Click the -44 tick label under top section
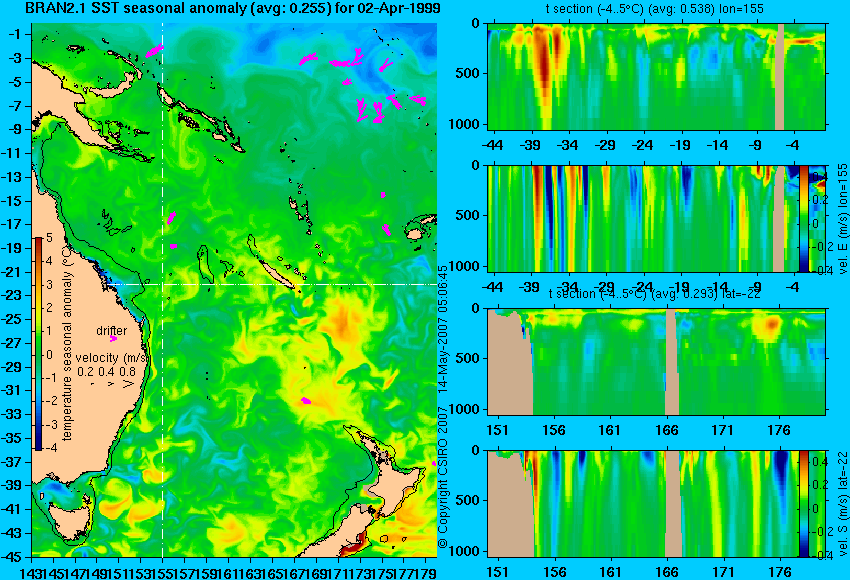The width and height of the screenshot is (850, 580). tap(493, 145)
